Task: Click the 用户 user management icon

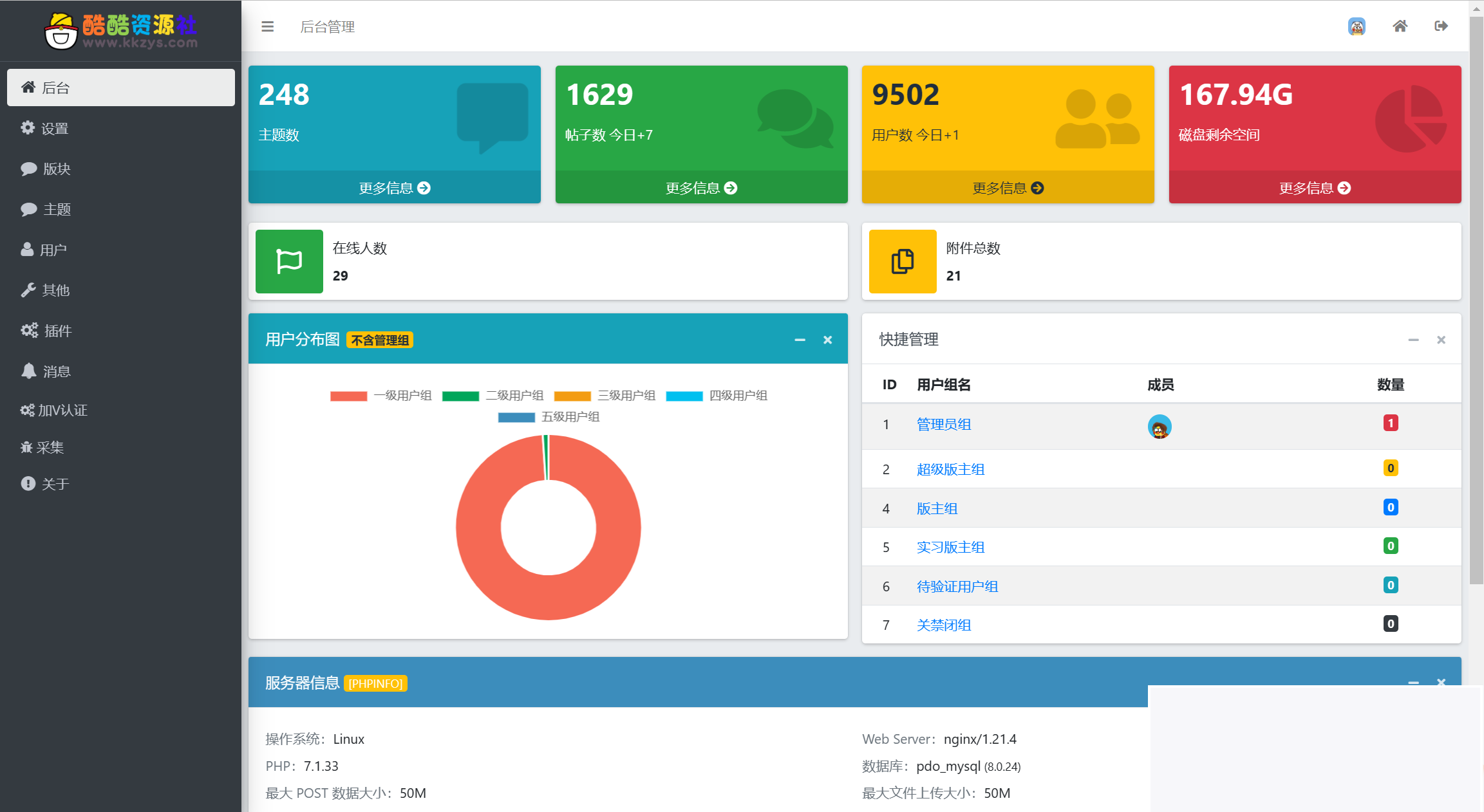Action: [x=27, y=249]
